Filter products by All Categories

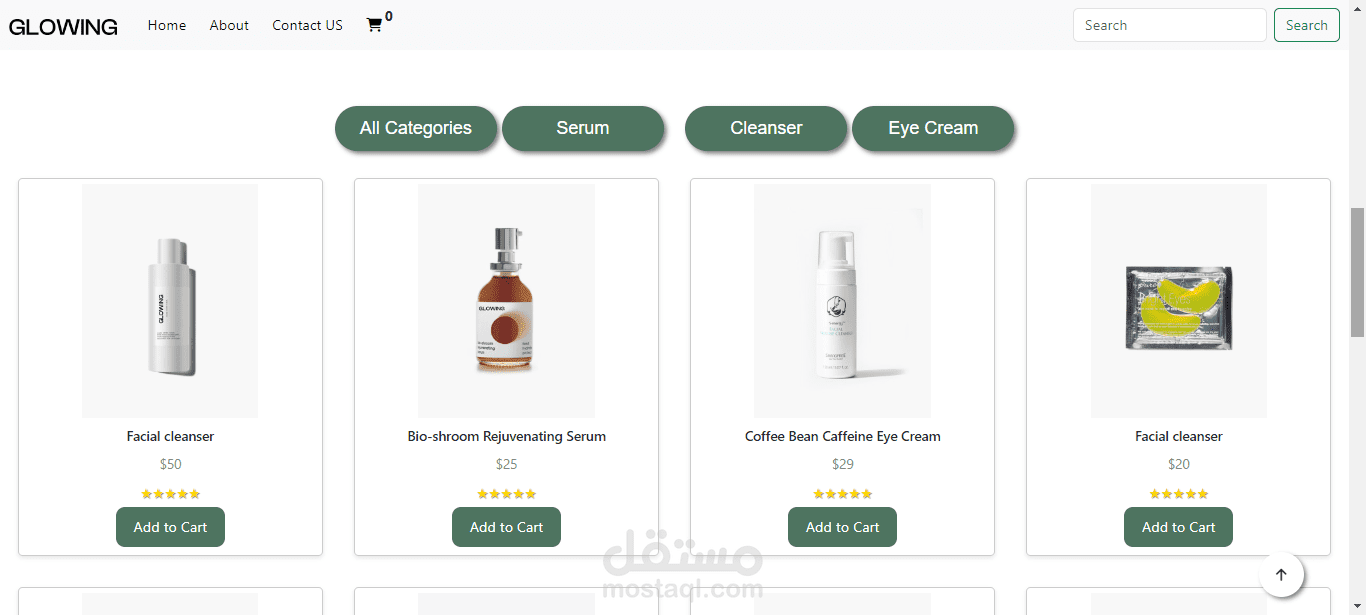pos(416,128)
